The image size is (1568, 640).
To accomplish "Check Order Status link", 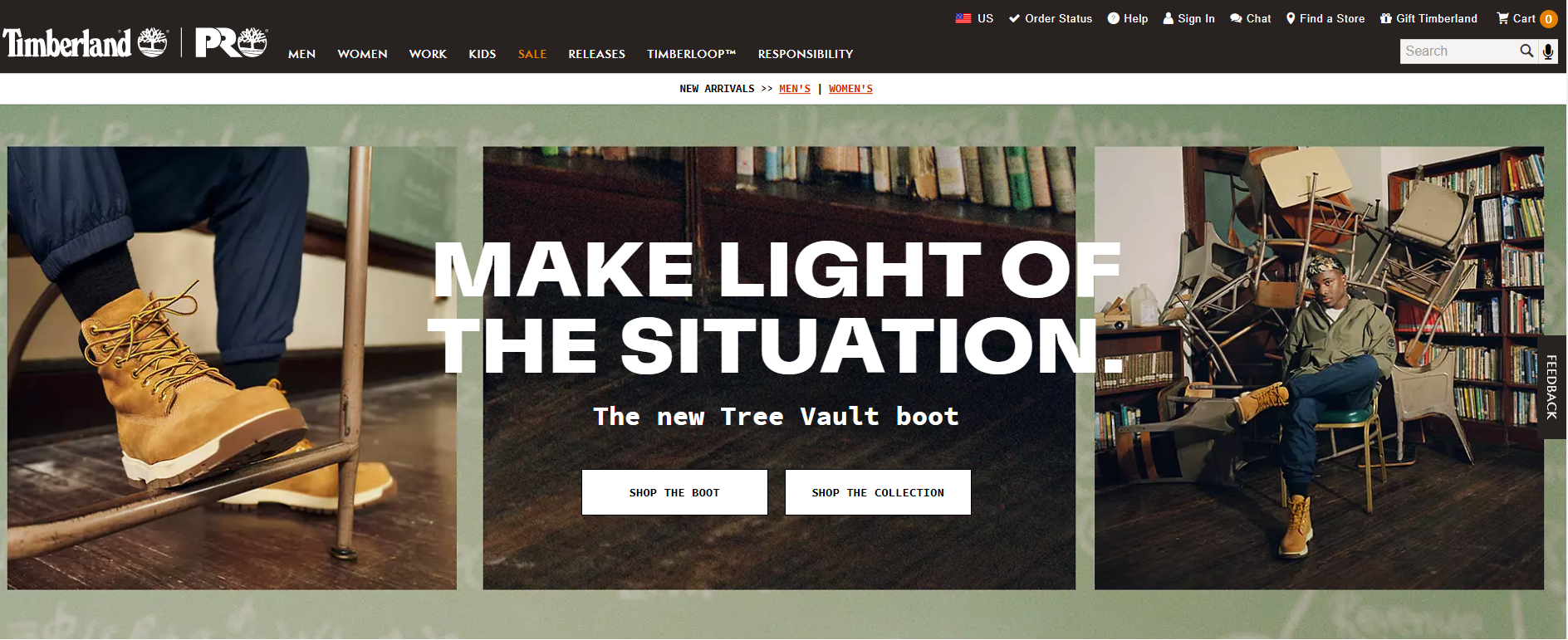I will (x=1051, y=18).
